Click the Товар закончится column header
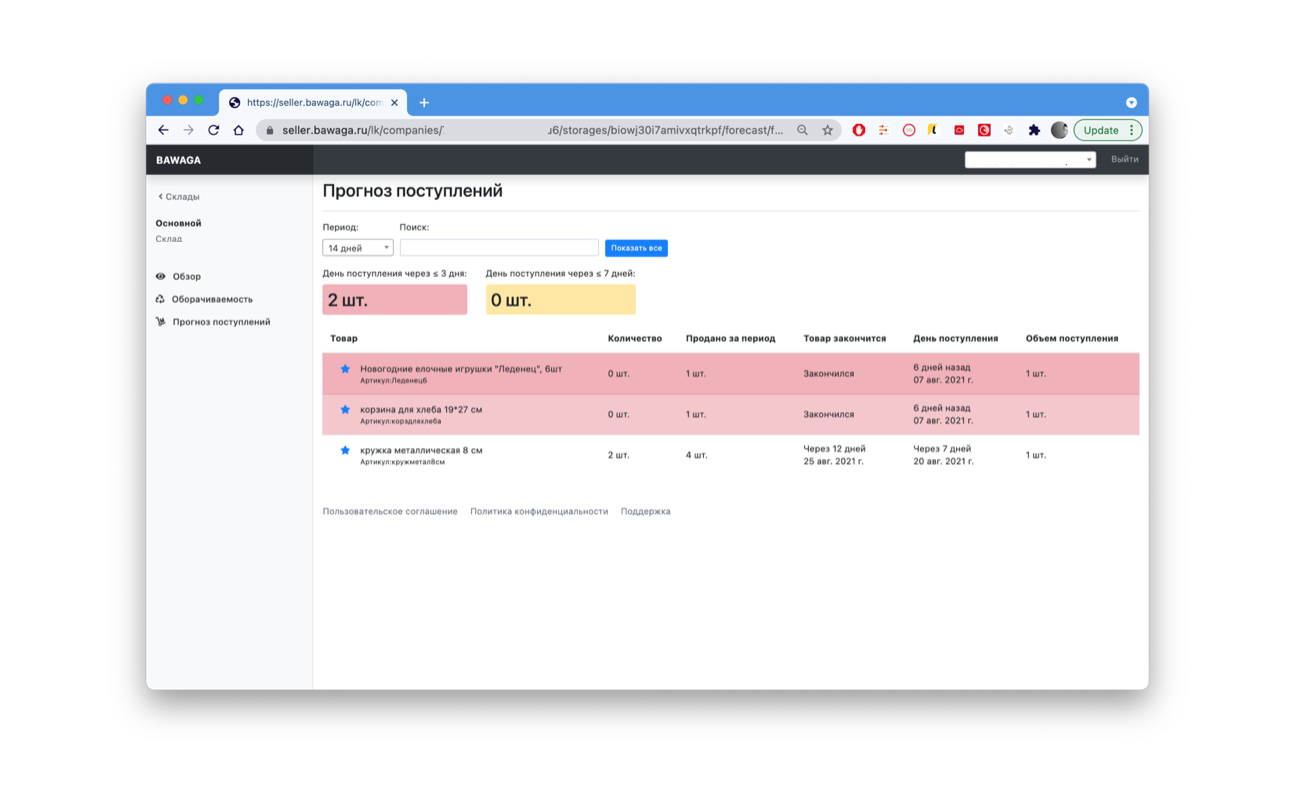 coord(845,338)
